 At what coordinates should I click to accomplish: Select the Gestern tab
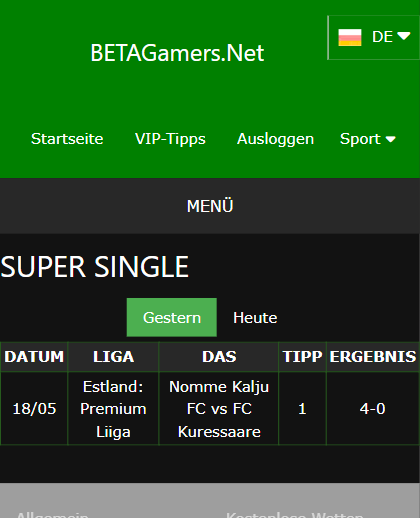(172, 317)
